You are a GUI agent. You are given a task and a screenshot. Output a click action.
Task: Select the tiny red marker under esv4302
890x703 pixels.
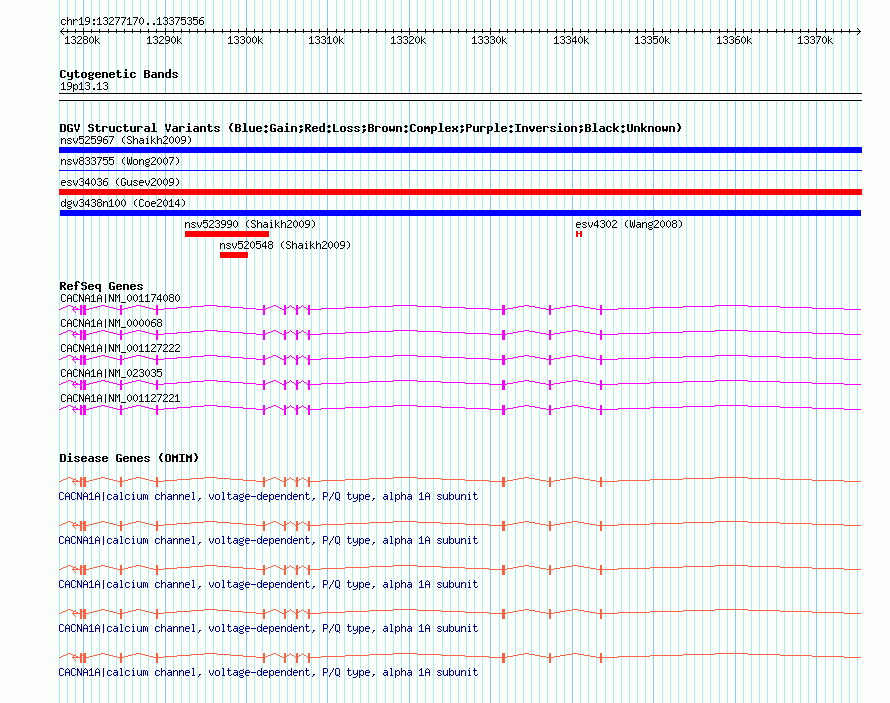(579, 234)
